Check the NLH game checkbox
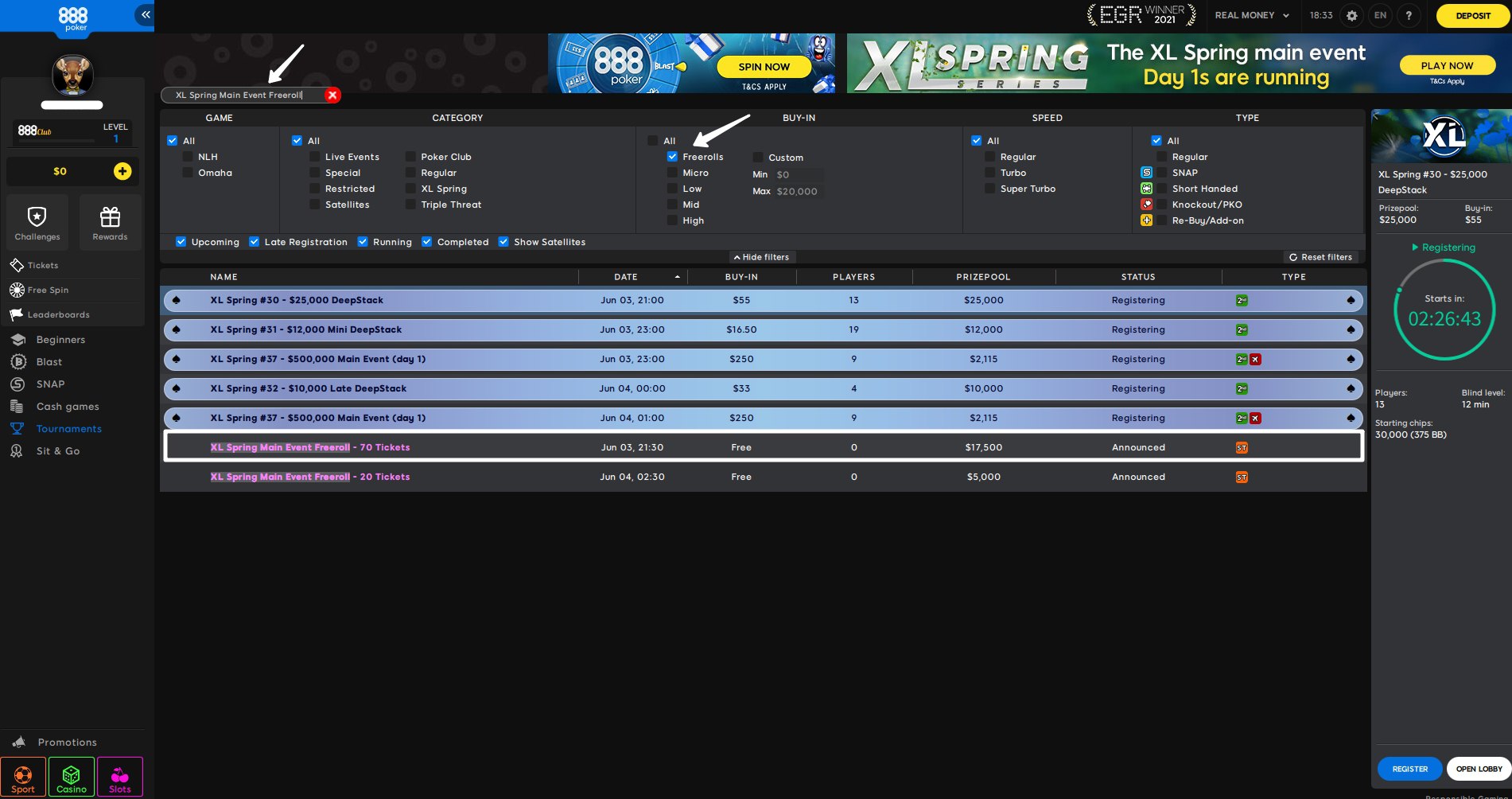 (188, 157)
